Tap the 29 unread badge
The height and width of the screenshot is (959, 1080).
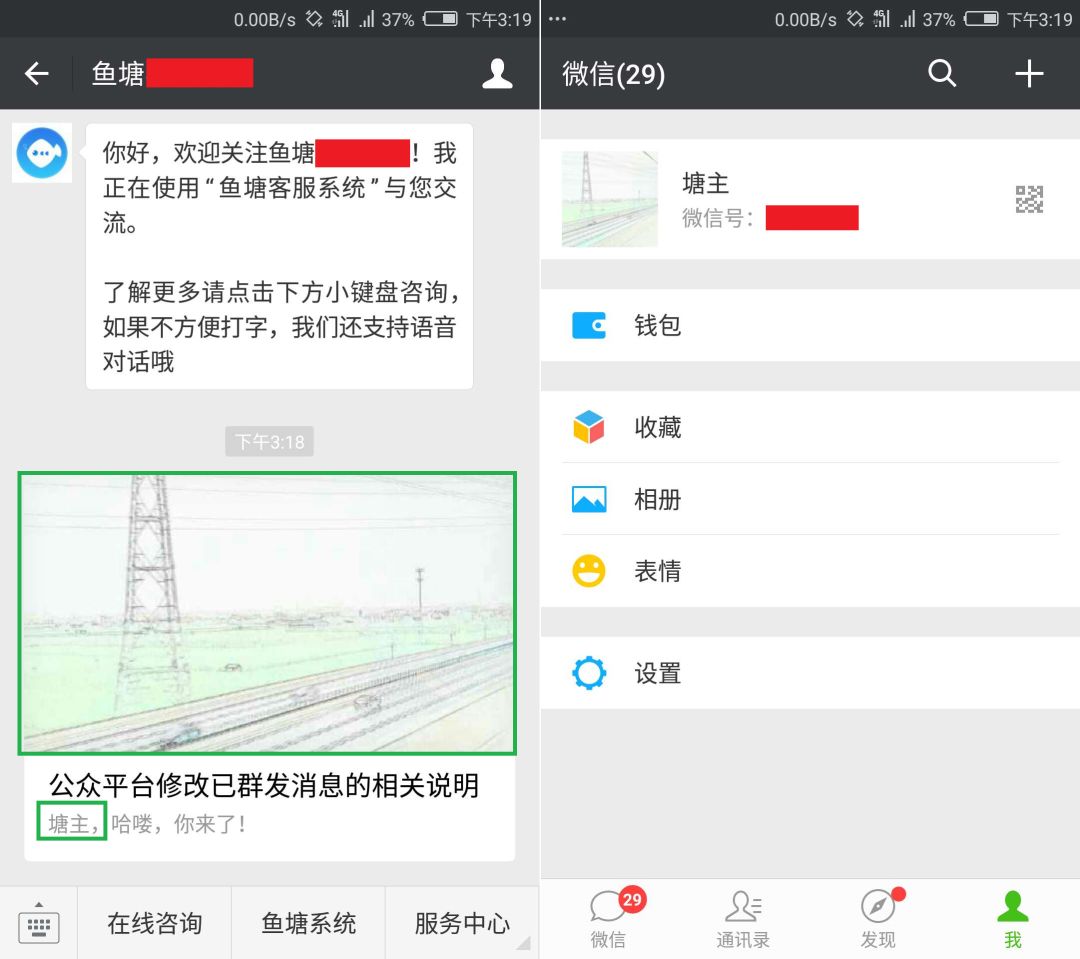632,899
